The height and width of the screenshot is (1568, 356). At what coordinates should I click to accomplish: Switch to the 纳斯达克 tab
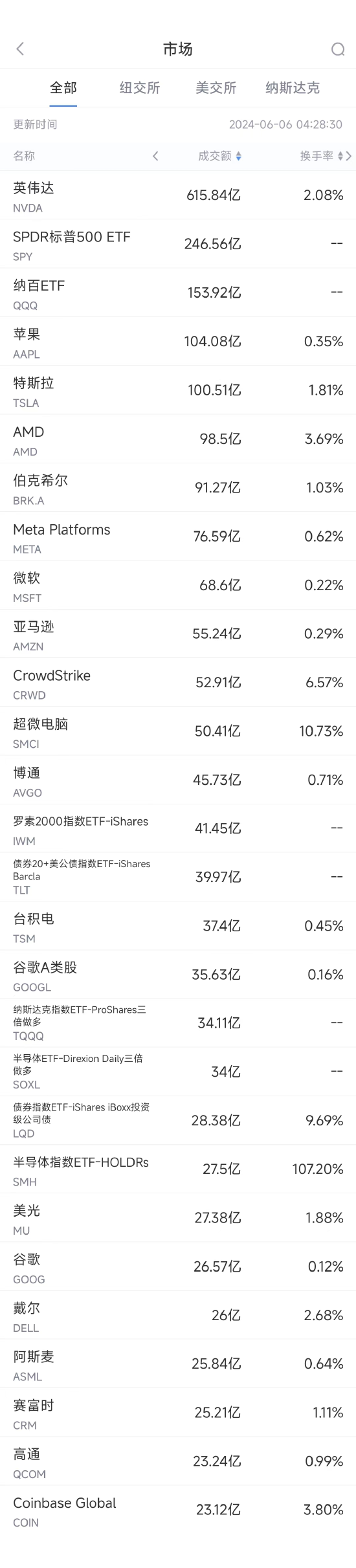coord(293,88)
